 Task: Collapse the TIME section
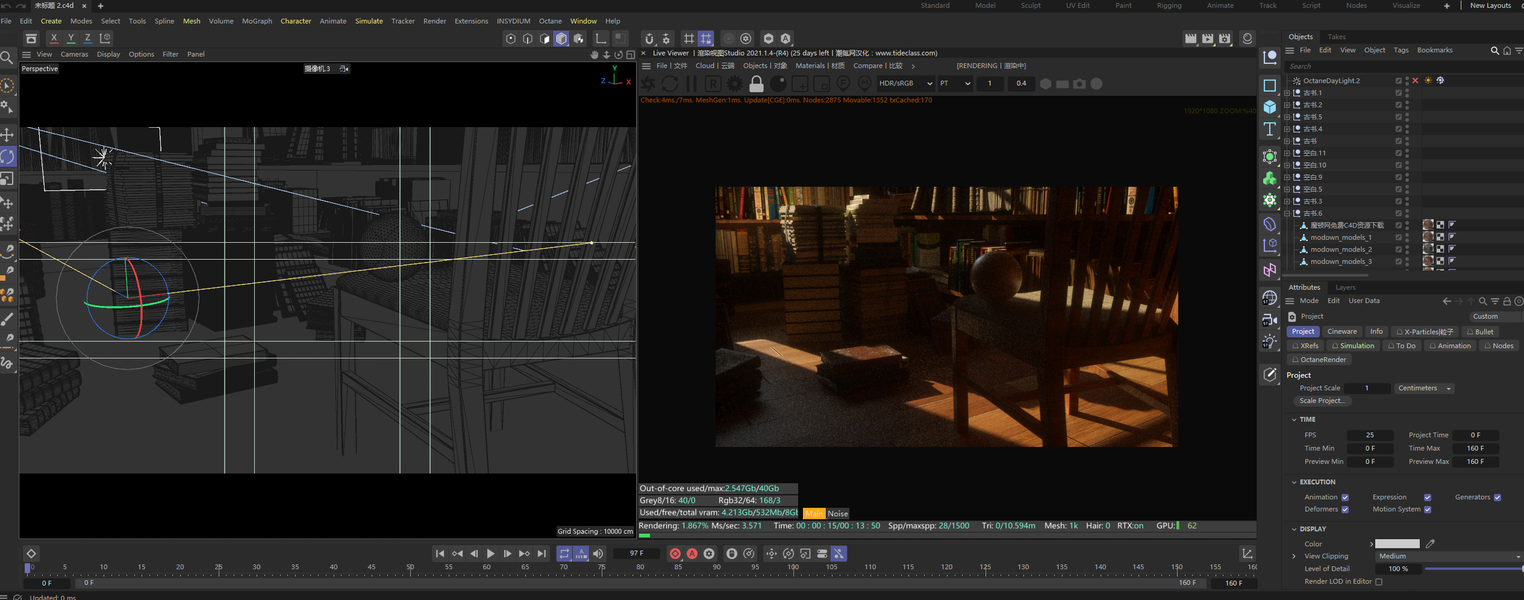click(x=1295, y=420)
